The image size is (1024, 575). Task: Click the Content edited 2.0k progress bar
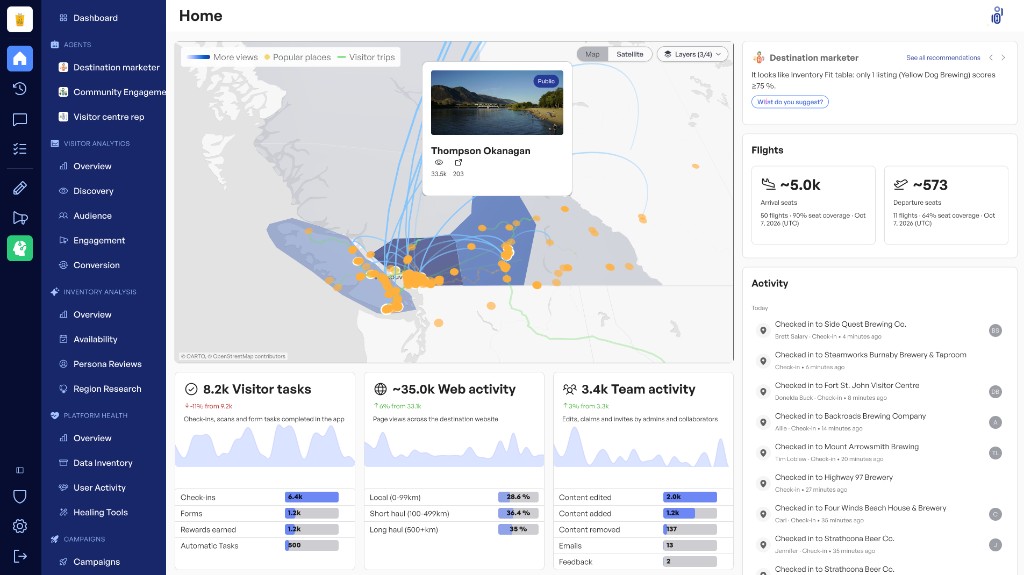click(x=690, y=497)
